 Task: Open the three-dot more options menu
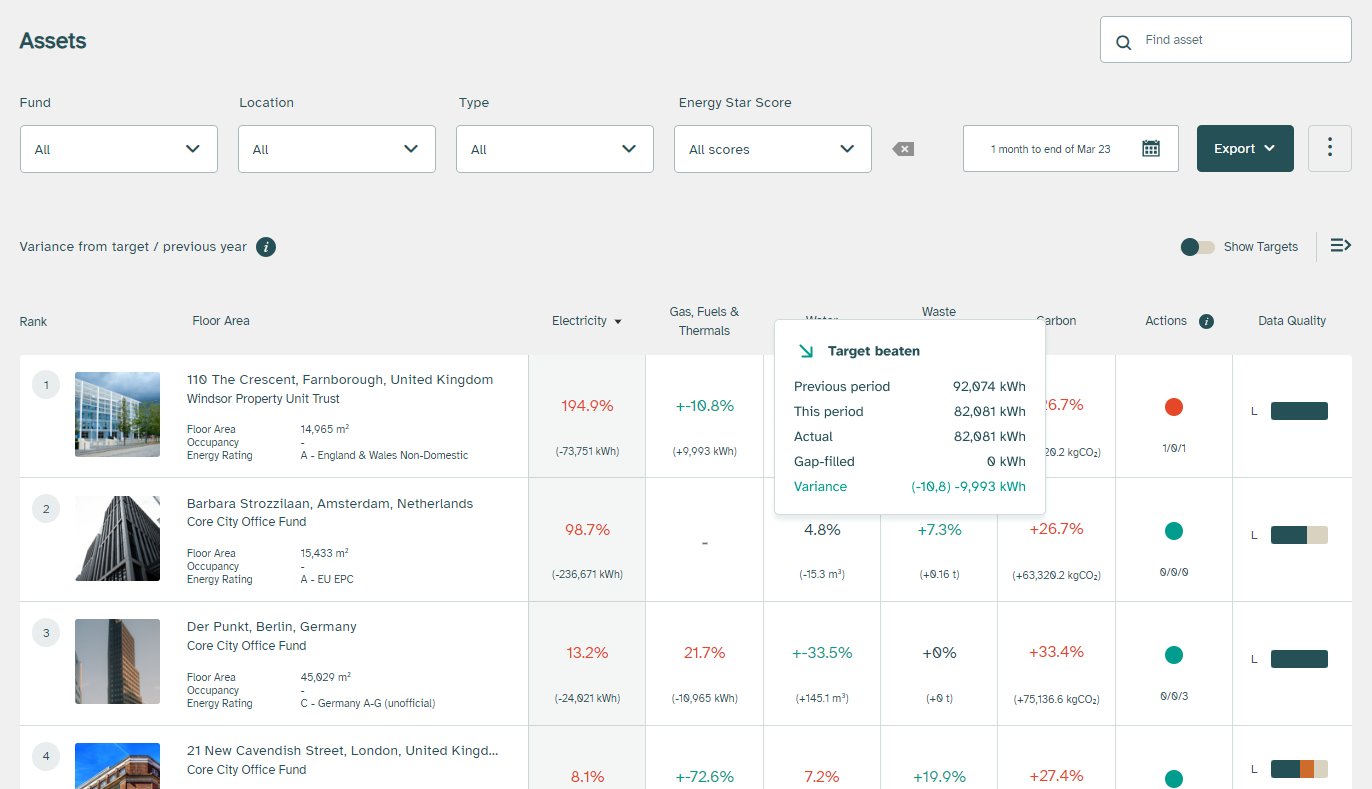[x=1329, y=148]
